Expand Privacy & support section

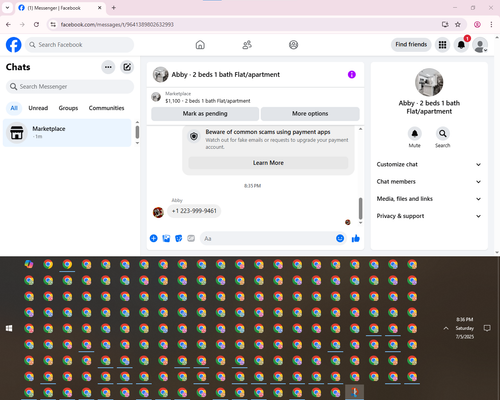(429, 216)
